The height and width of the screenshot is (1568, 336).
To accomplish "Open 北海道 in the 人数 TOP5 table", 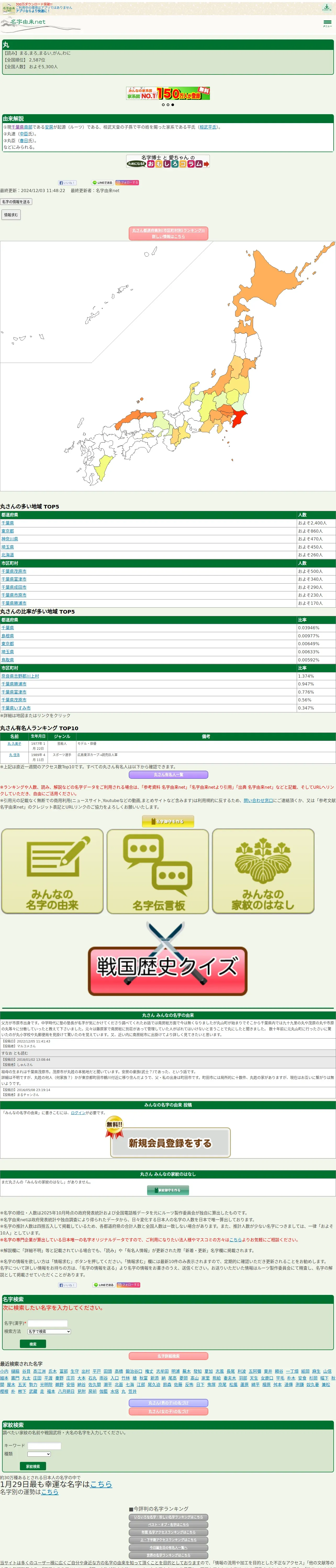I will [x=7, y=555].
